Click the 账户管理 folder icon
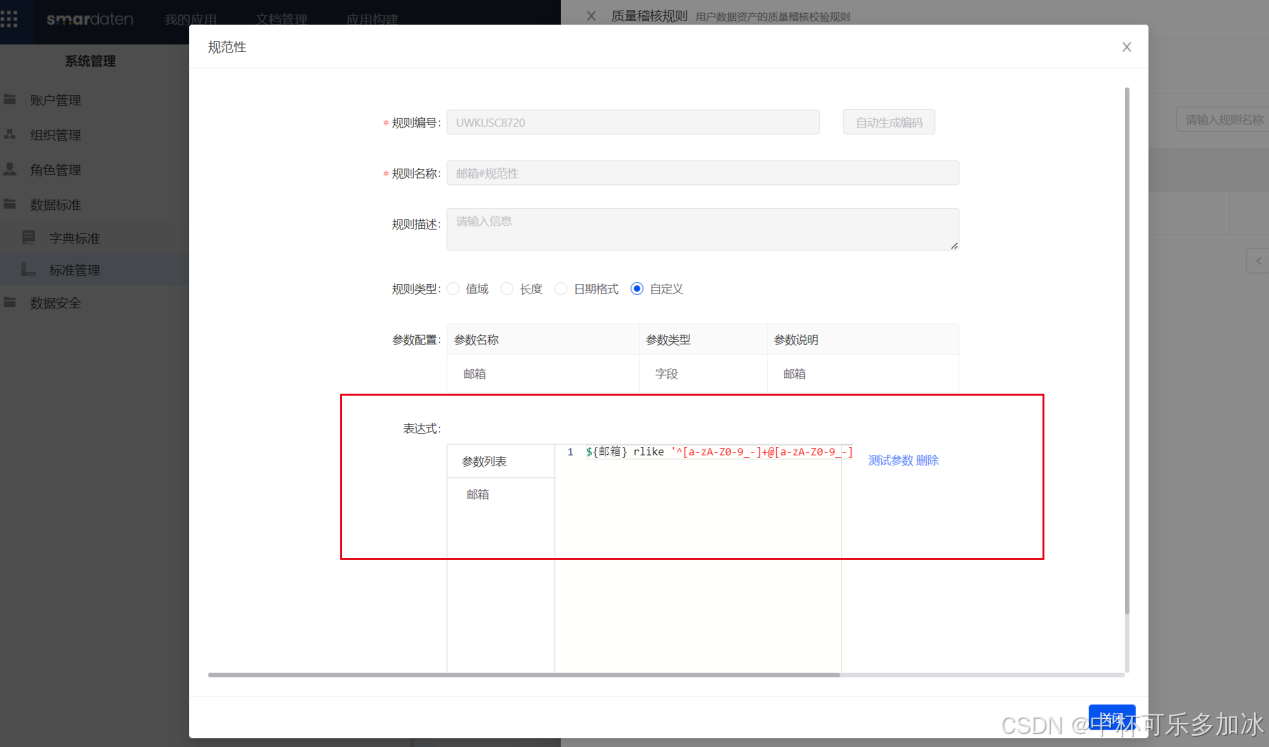Viewport: 1269px width, 747px height. tap(10, 100)
